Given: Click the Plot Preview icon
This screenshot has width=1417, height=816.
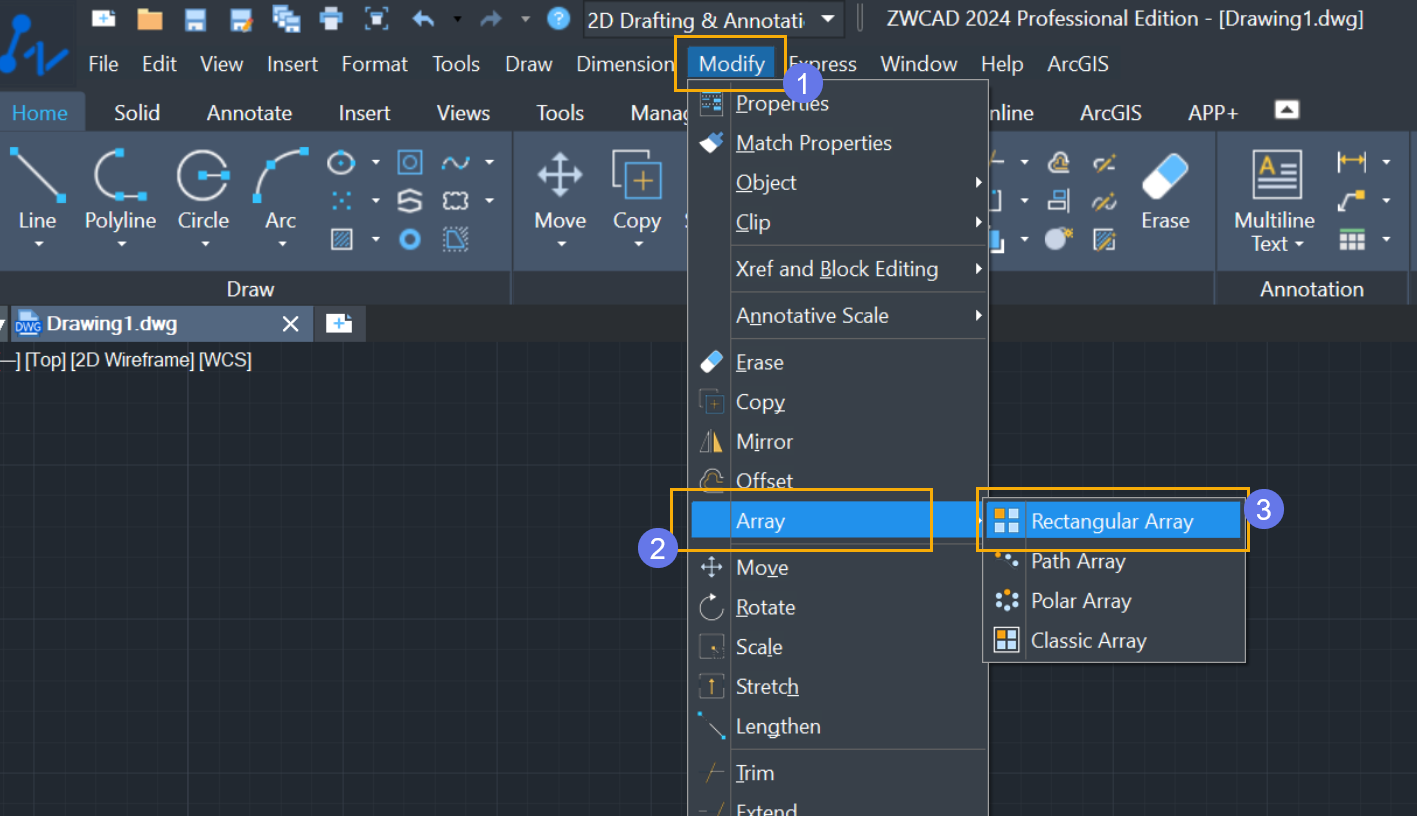Looking at the screenshot, I should pos(376,18).
